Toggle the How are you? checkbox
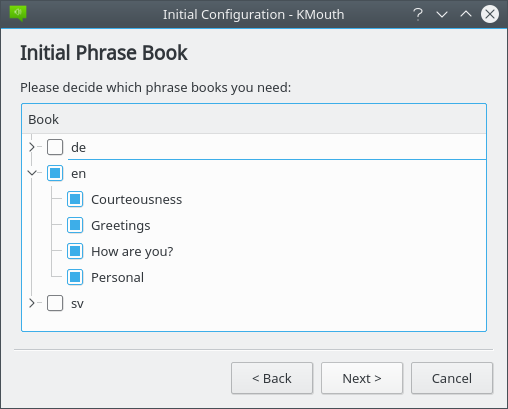The height and width of the screenshot is (409, 508). 75,251
